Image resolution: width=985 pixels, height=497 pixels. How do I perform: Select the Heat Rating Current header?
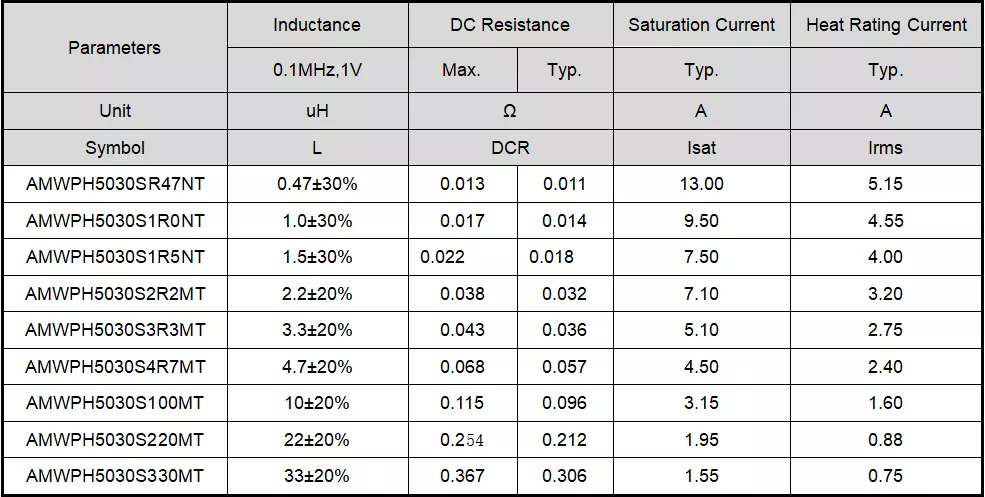point(886,25)
